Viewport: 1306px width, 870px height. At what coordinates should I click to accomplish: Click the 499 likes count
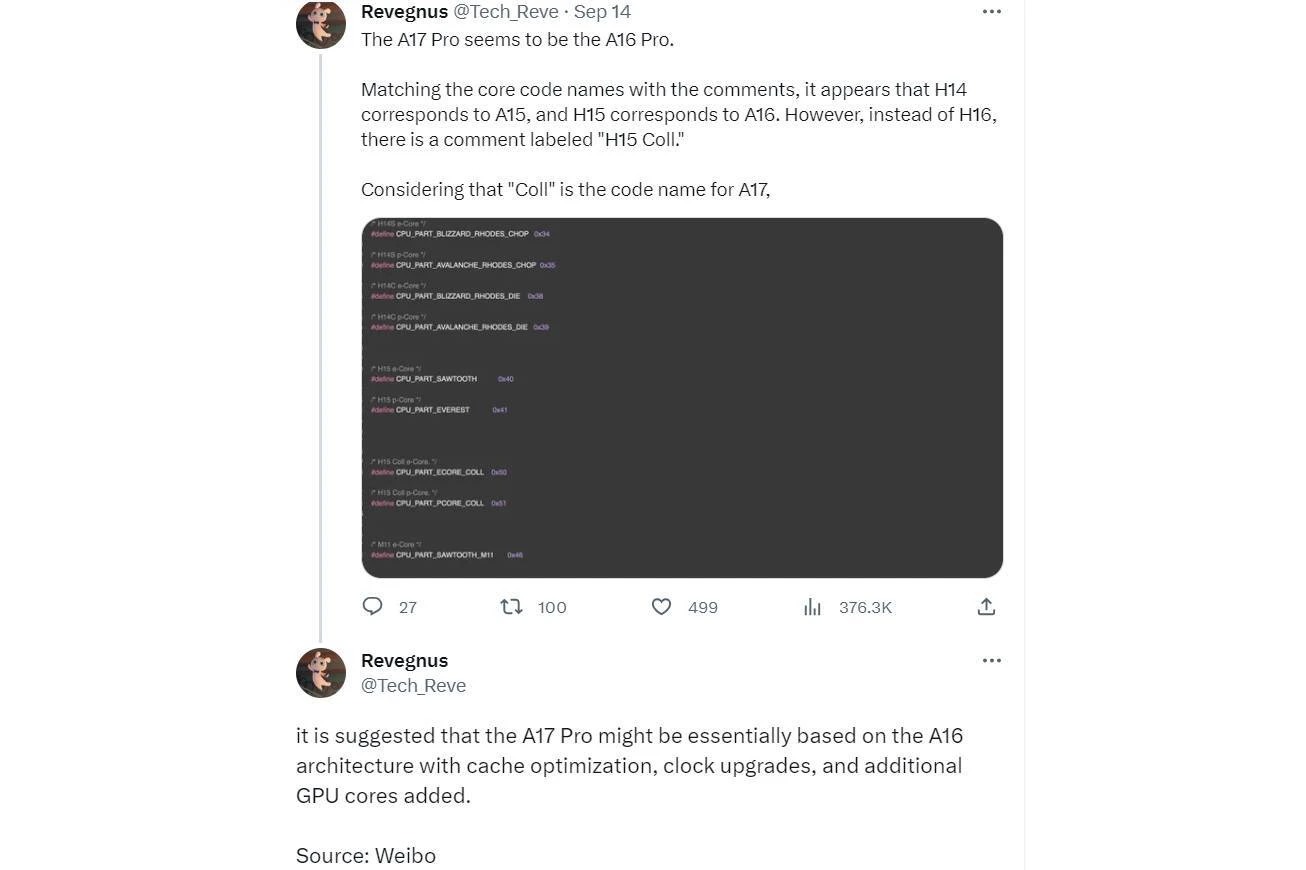click(x=703, y=607)
